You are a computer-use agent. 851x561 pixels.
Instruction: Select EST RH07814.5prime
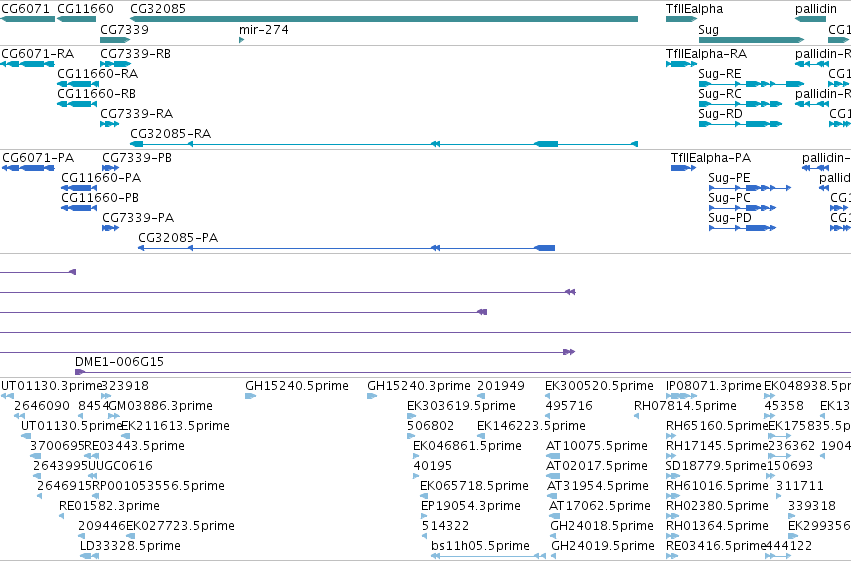tap(685, 406)
